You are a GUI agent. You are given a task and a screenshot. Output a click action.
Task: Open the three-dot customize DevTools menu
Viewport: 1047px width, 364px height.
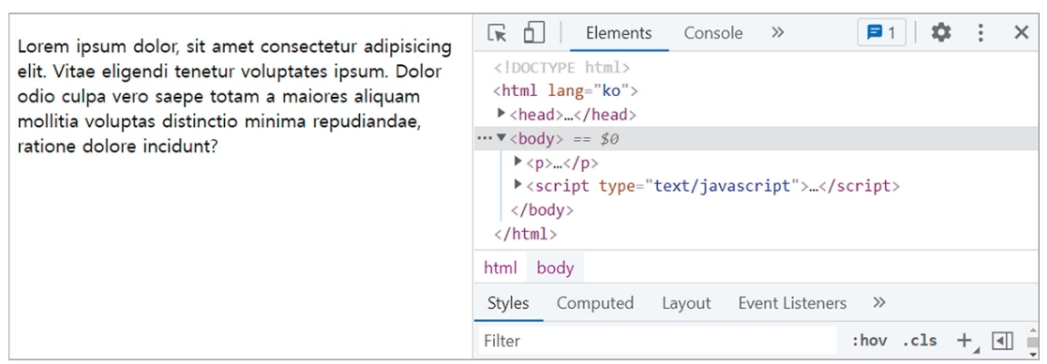980,33
